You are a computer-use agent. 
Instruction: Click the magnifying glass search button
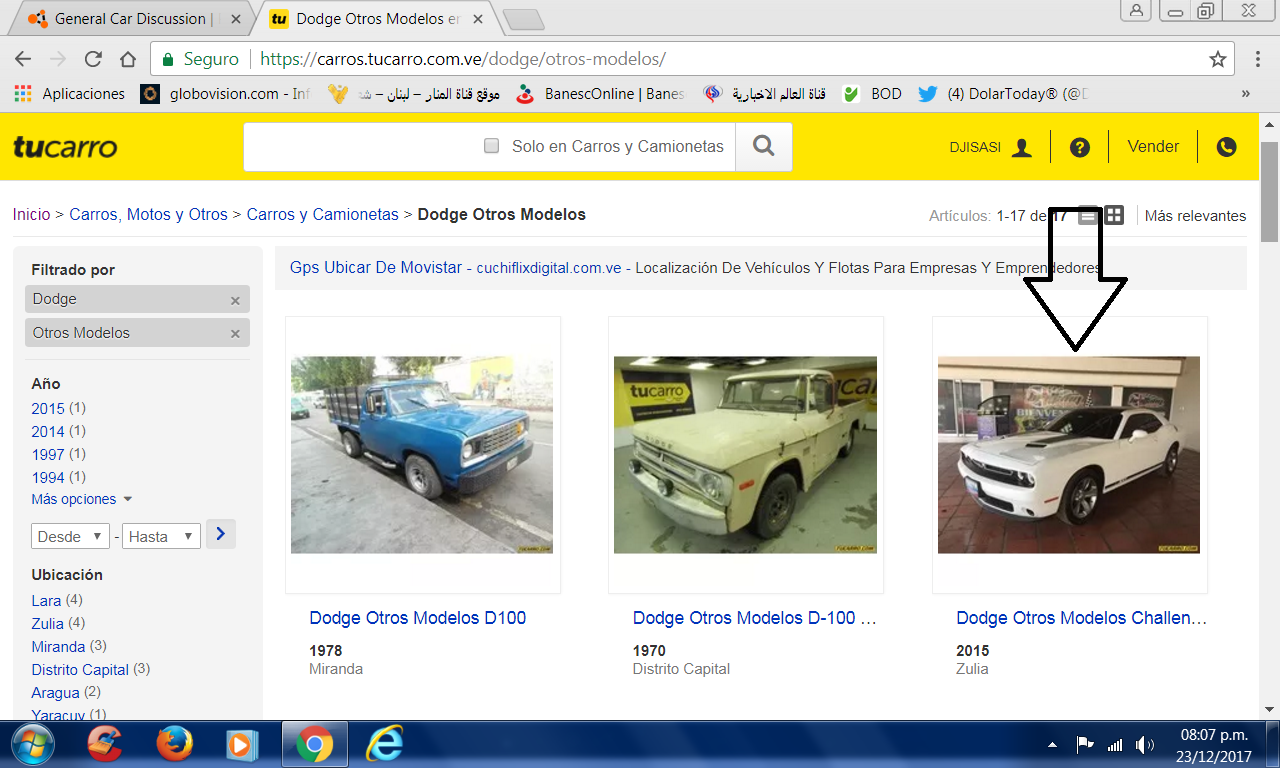point(764,147)
